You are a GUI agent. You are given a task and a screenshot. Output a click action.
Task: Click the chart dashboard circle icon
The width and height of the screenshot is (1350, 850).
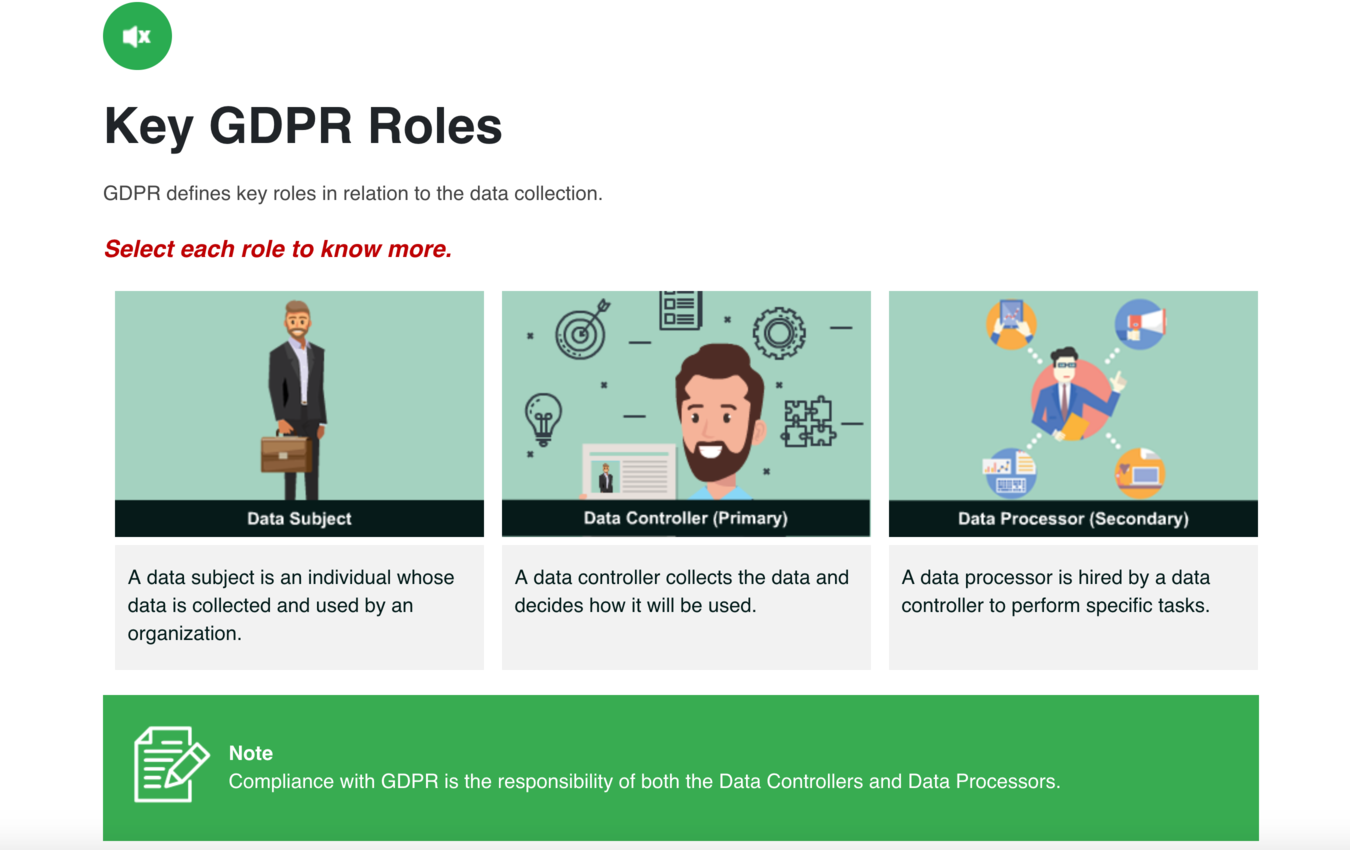pyautogui.click(x=1010, y=472)
